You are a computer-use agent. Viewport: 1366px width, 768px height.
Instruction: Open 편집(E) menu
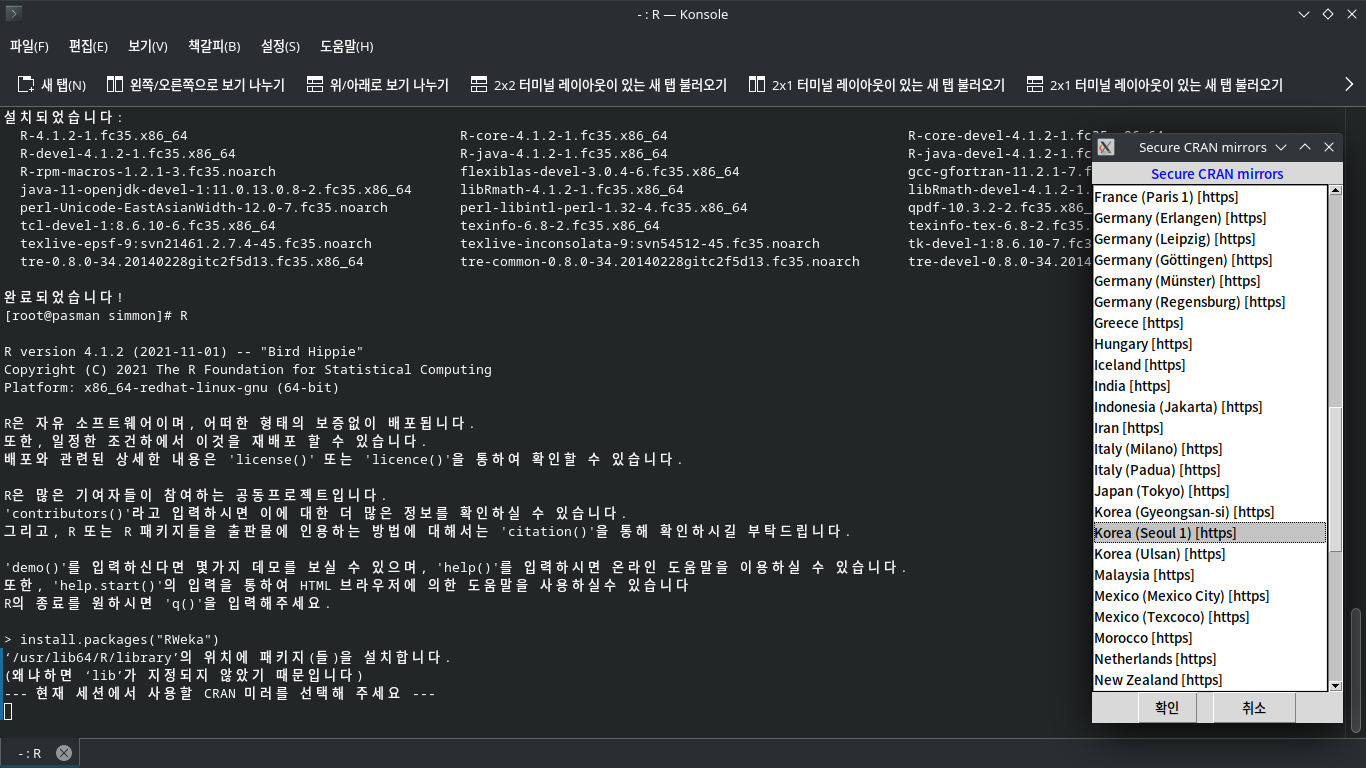pos(88,46)
